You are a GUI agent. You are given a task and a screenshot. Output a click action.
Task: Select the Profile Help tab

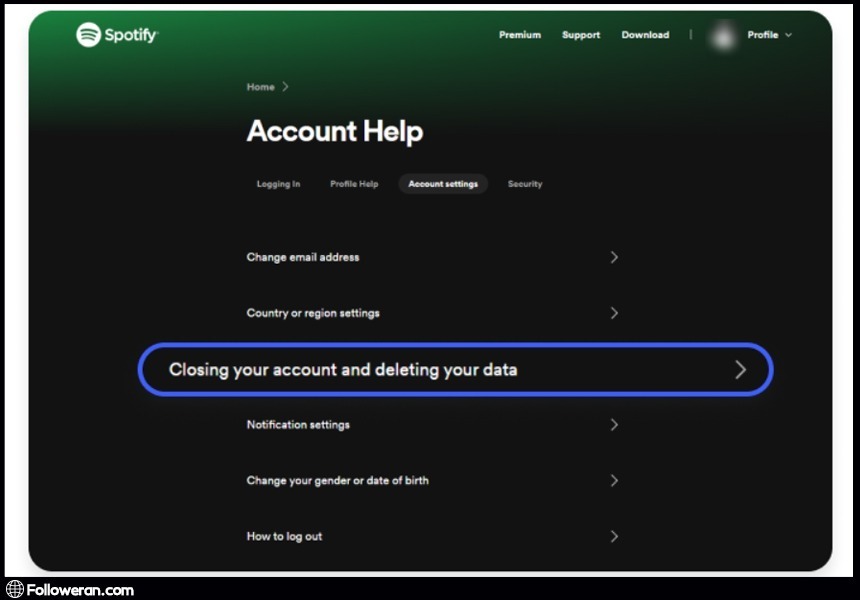(354, 184)
